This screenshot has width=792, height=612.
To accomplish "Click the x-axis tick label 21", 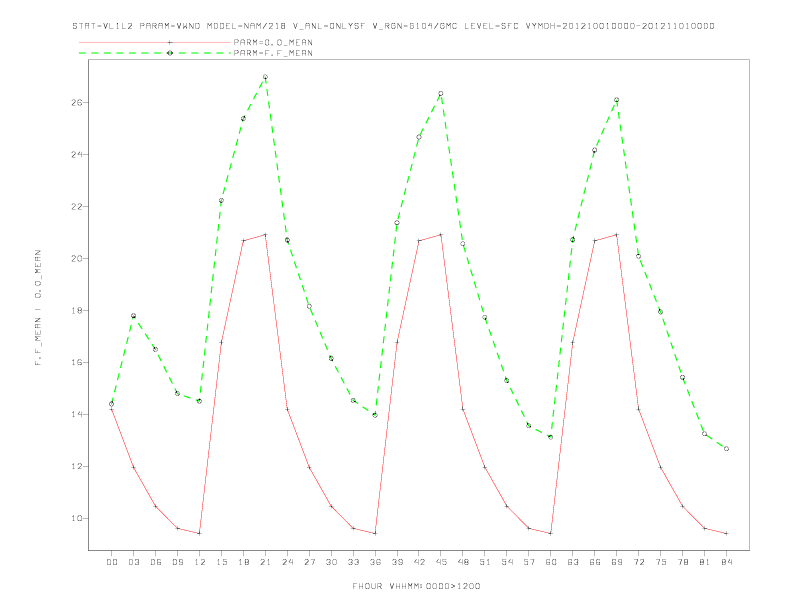I will click(265, 562).
